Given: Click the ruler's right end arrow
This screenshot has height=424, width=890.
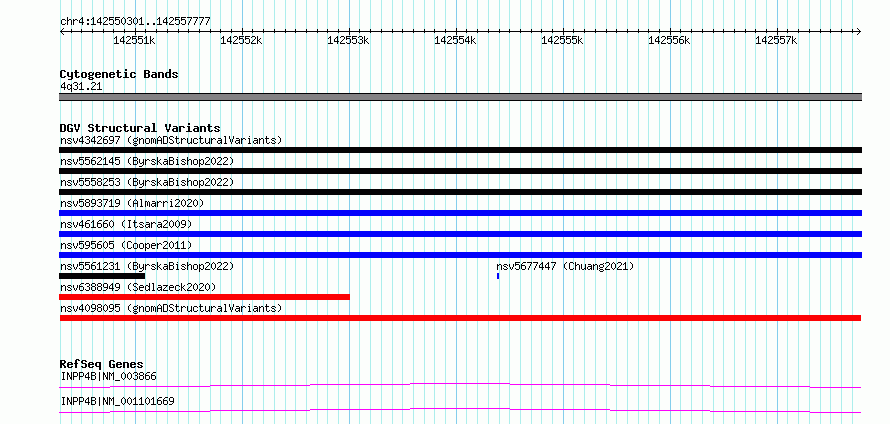Looking at the screenshot, I should [x=859, y=31].
